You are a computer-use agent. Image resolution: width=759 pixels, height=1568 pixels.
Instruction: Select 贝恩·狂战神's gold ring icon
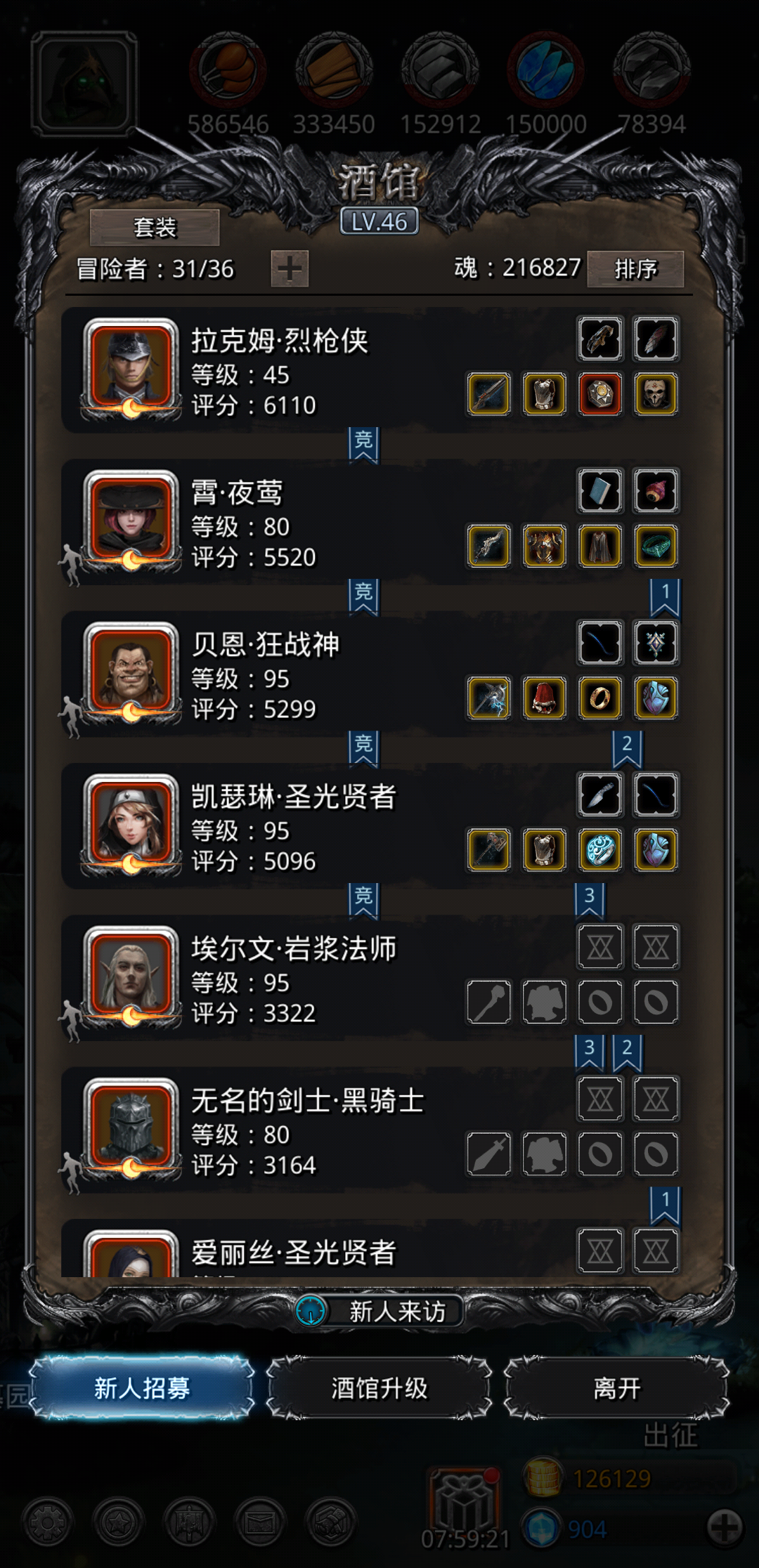pyautogui.click(x=600, y=698)
